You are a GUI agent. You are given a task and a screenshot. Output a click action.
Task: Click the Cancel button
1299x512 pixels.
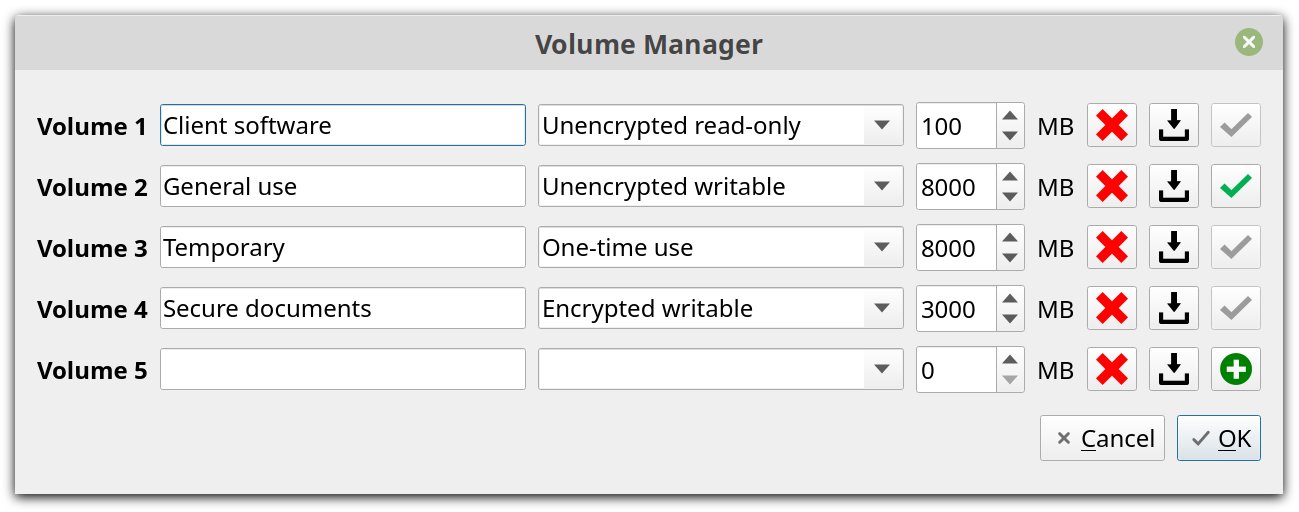[x=1102, y=438]
